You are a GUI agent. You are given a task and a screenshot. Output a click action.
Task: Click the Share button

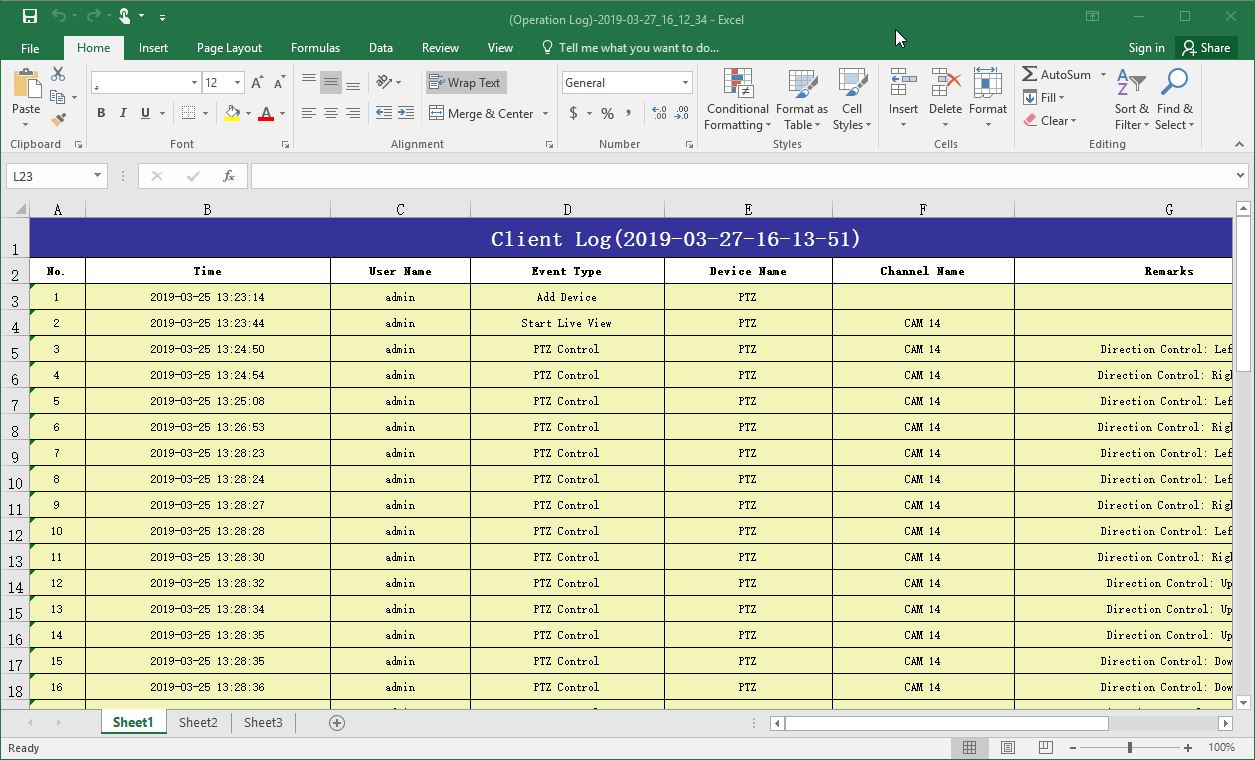point(1206,47)
